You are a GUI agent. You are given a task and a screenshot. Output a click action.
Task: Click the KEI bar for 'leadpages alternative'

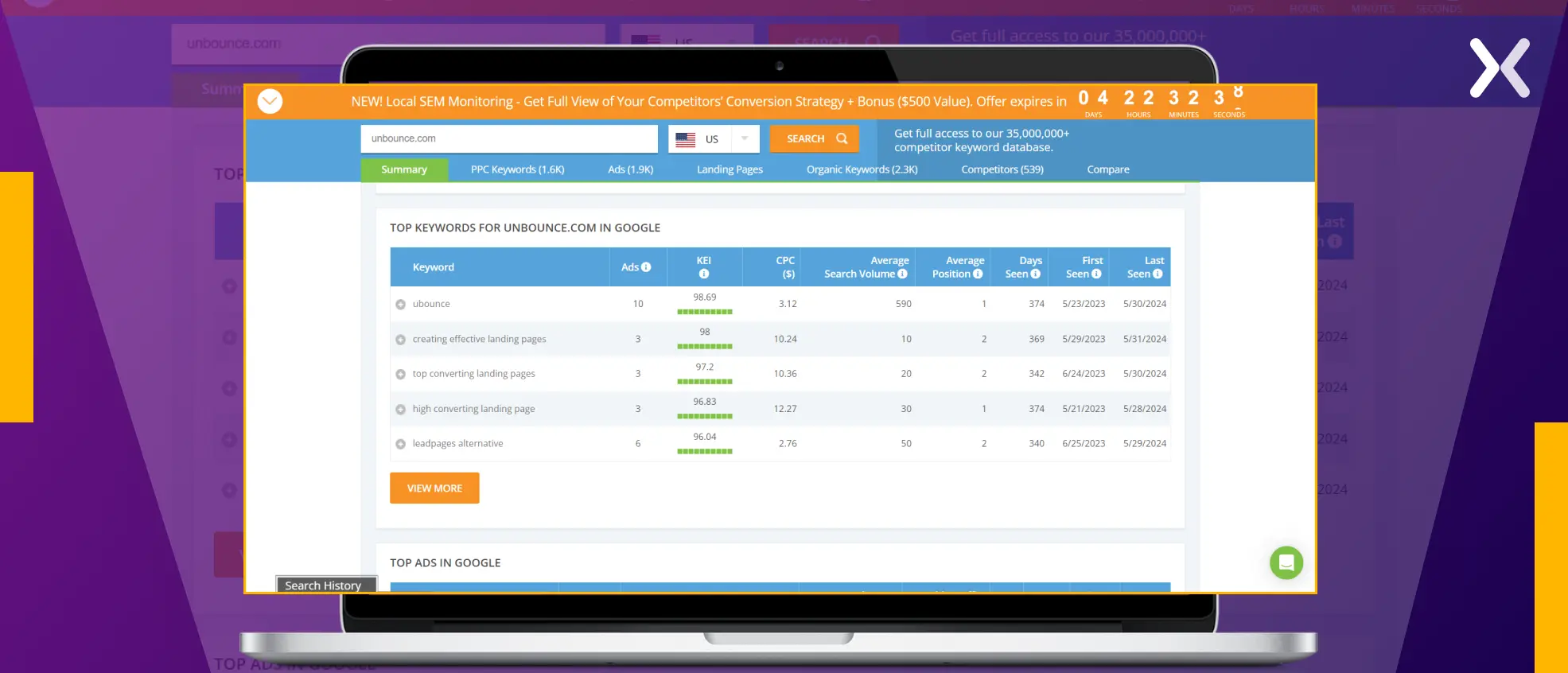click(x=705, y=452)
